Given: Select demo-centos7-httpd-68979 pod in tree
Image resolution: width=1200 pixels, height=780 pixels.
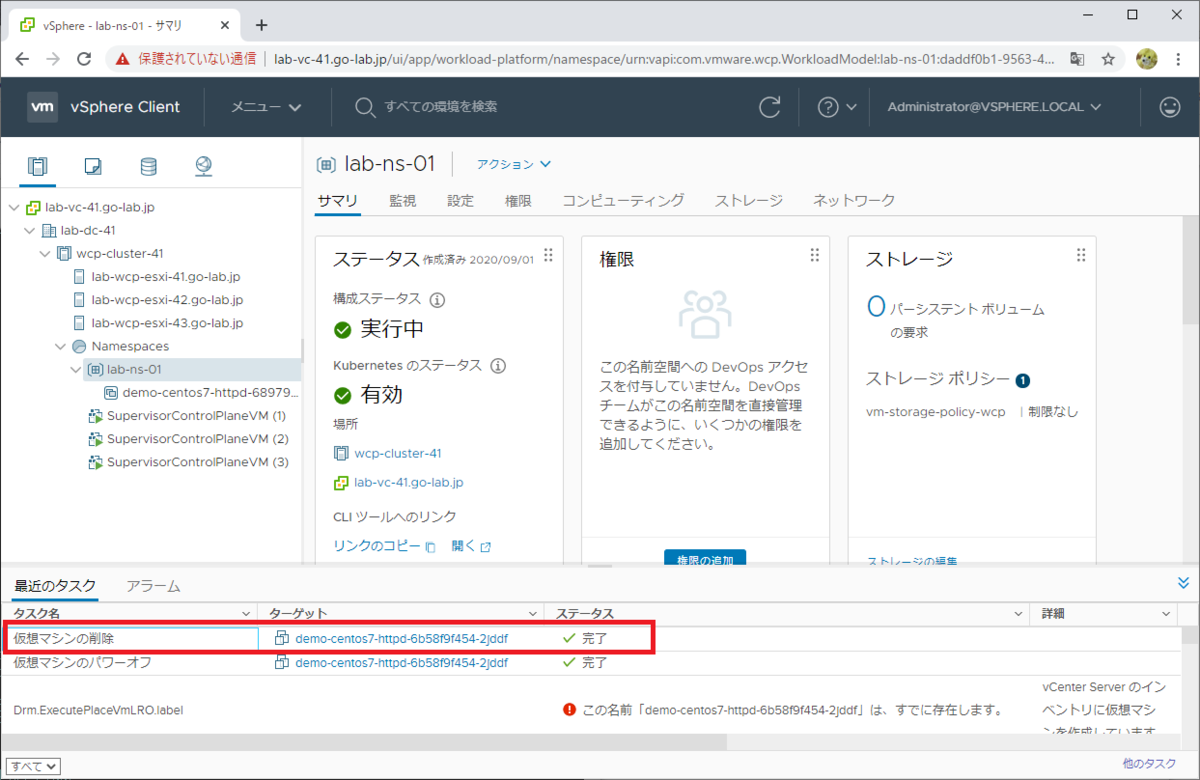Looking at the screenshot, I should (x=211, y=392).
